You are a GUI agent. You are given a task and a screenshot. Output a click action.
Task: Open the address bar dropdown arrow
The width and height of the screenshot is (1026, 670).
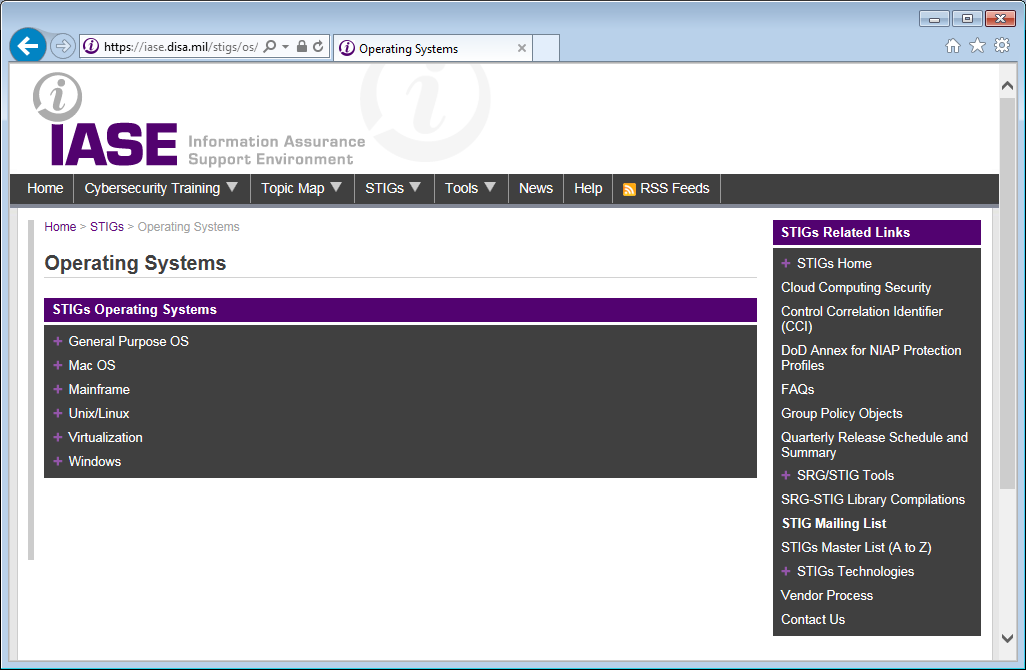click(x=285, y=46)
